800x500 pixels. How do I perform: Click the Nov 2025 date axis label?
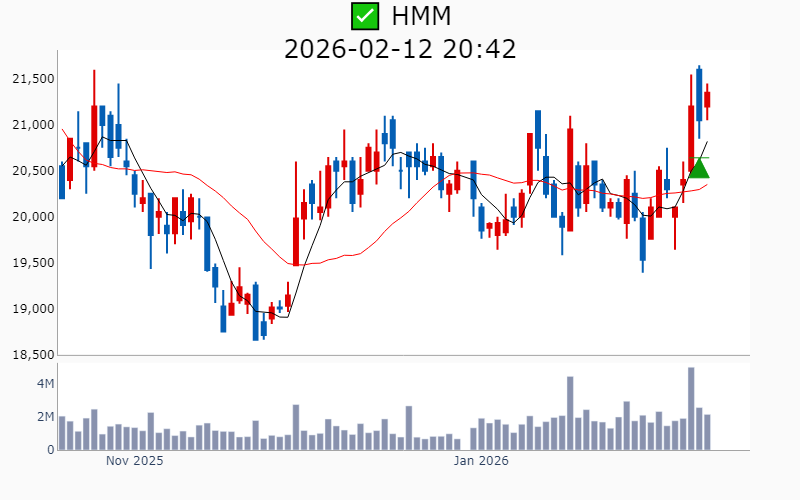[x=134, y=461]
